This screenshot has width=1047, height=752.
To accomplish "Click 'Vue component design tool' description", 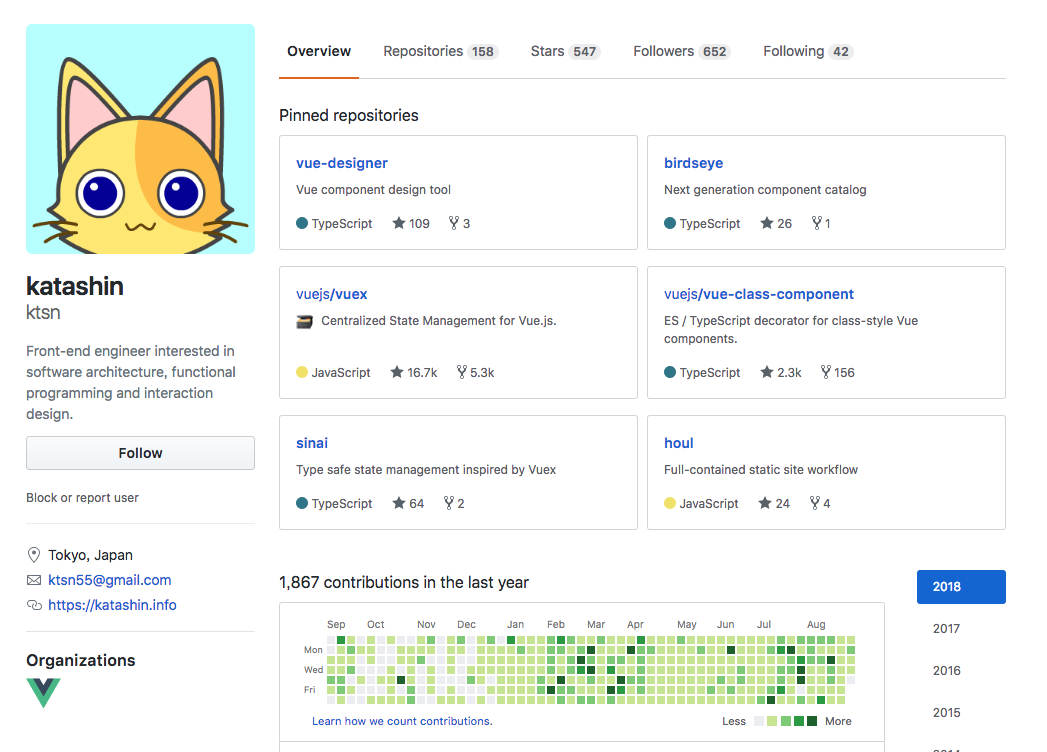I will click(x=373, y=190).
